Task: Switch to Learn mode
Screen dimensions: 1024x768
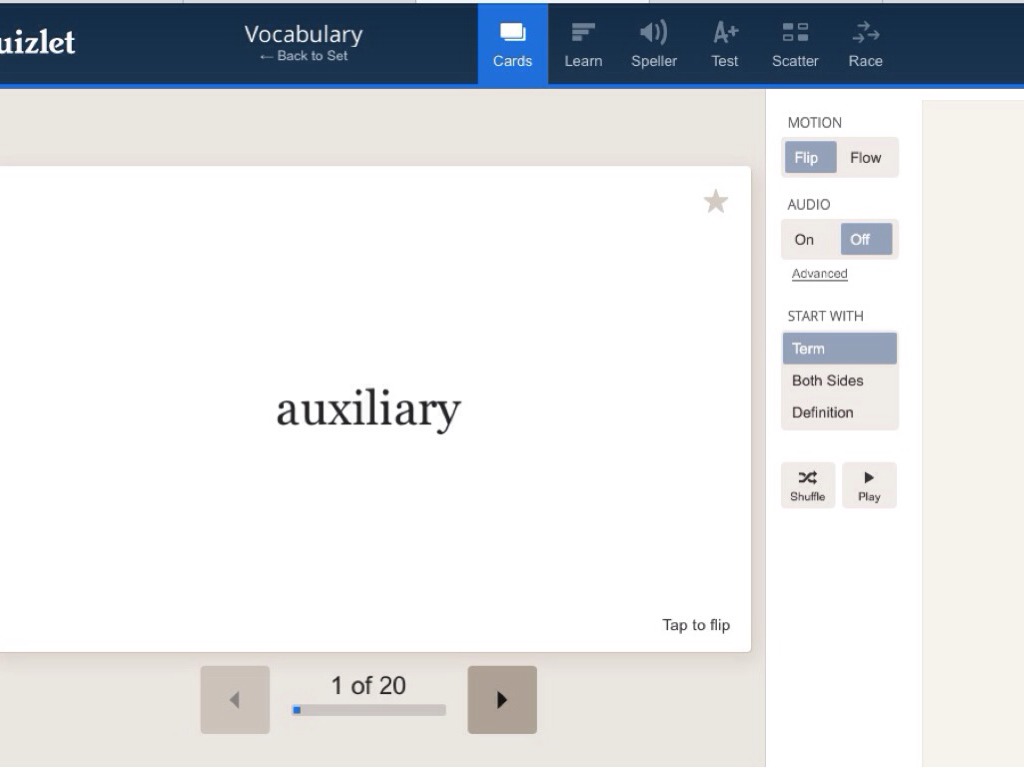Action: pyautogui.click(x=583, y=45)
